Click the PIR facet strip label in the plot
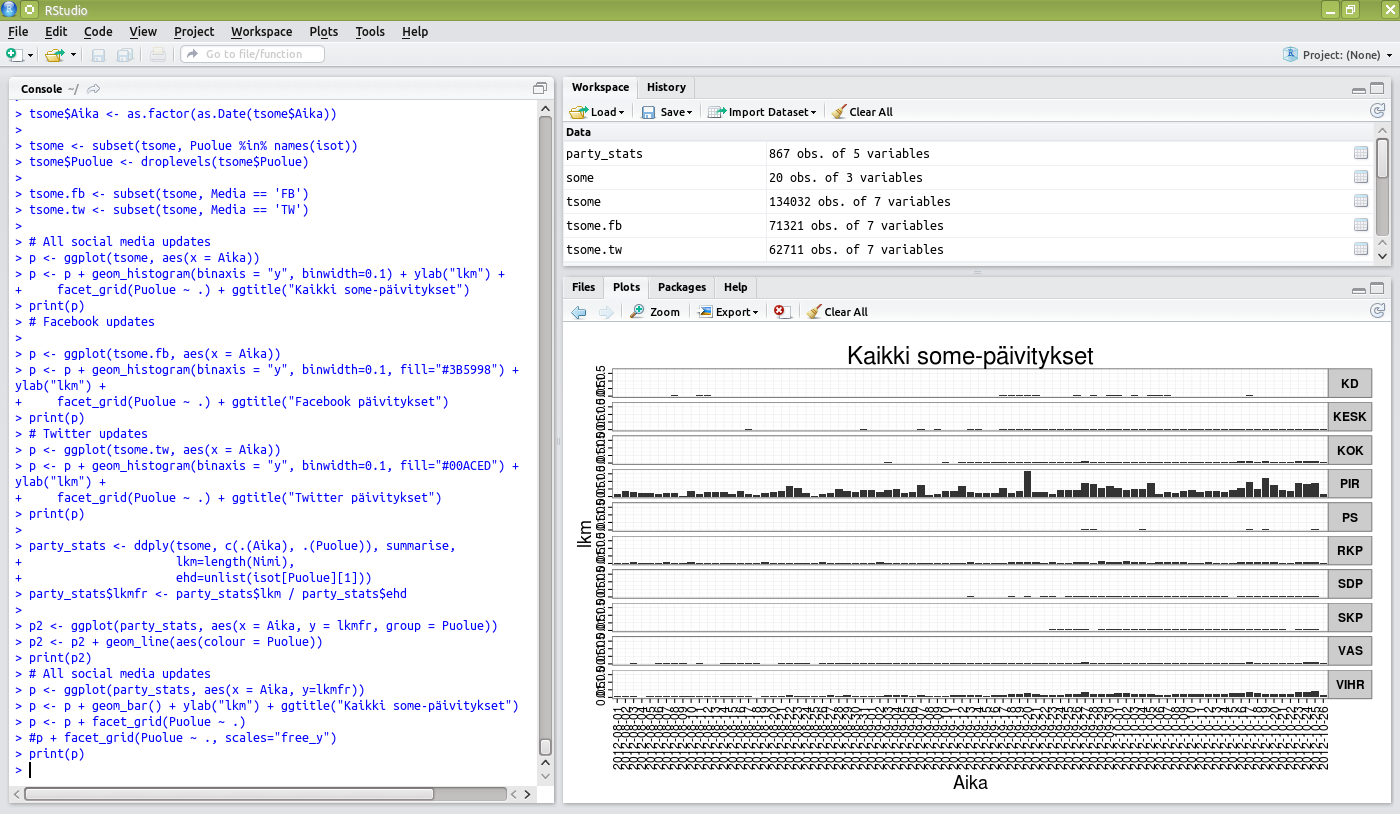The image size is (1400, 814). pyautogui.click(x=1350, y=484)
